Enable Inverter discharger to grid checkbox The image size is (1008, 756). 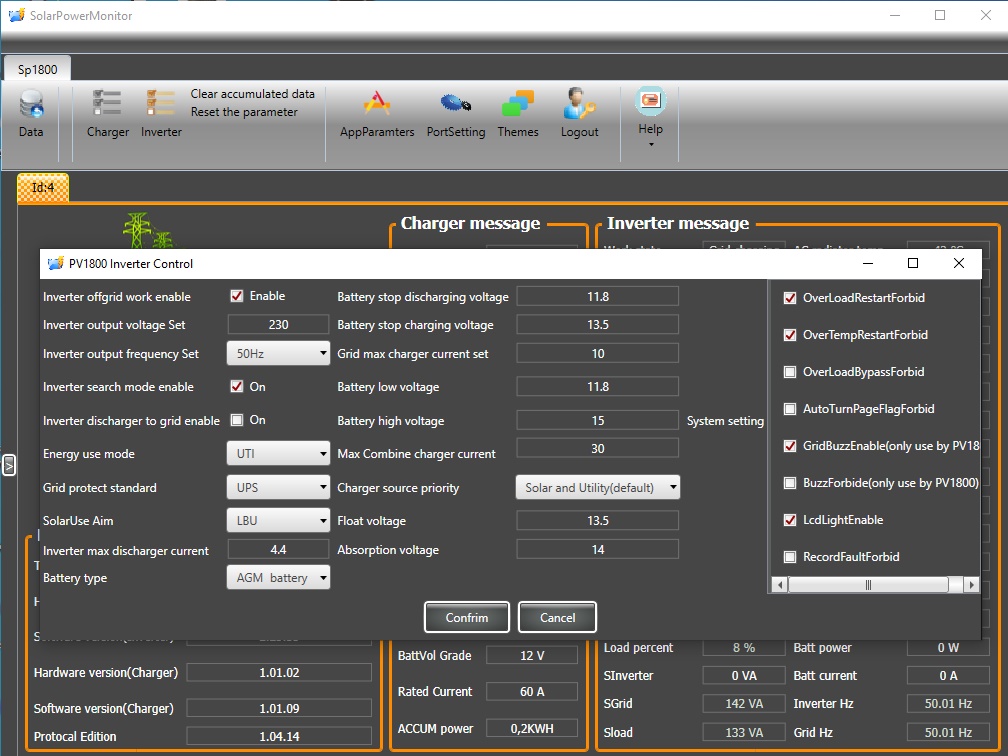[237, 420]
